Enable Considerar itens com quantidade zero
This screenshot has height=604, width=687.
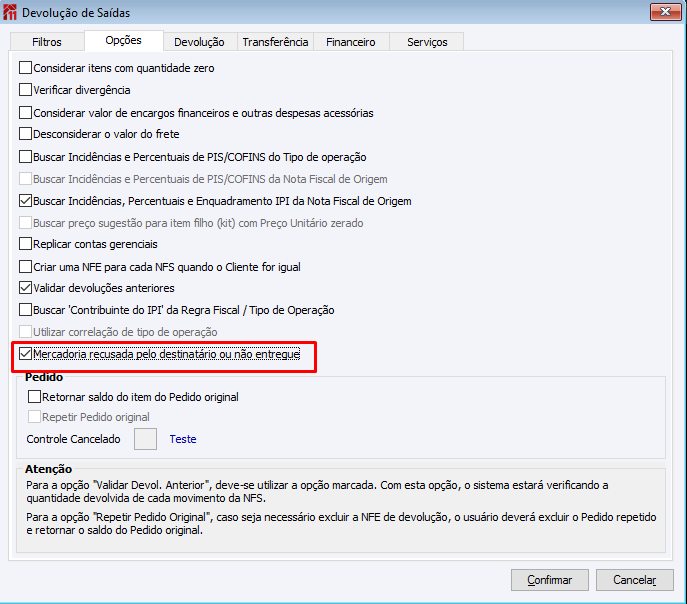tap(25, 68)
